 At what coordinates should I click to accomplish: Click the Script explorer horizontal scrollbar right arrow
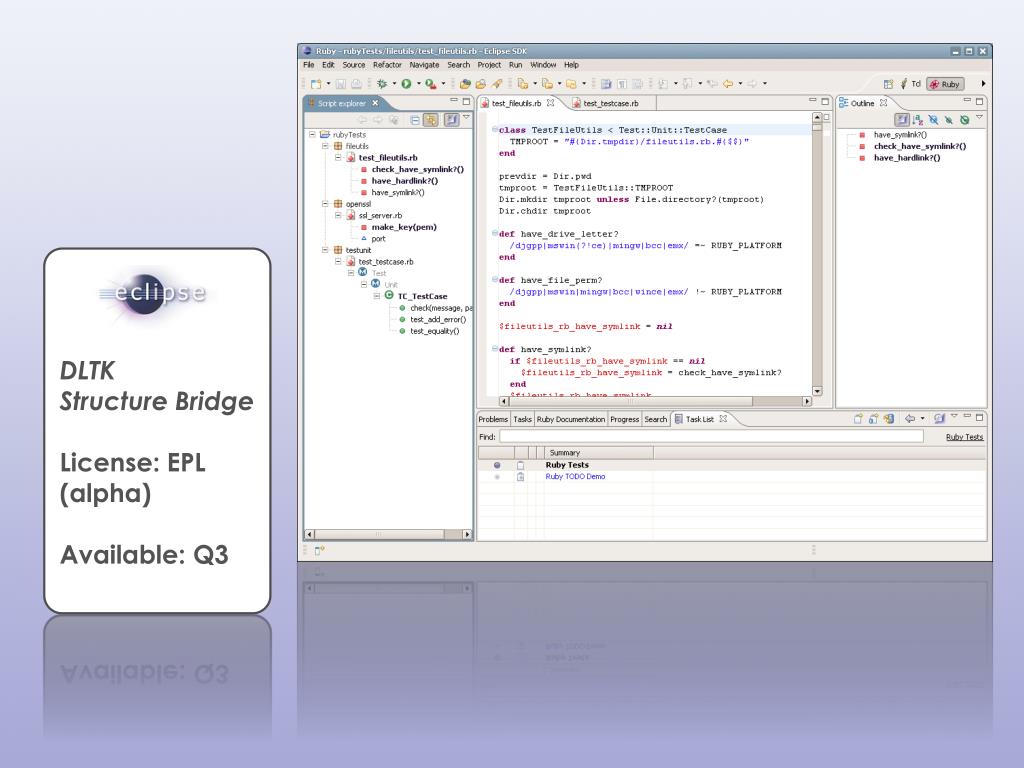[x=467, y=534]
